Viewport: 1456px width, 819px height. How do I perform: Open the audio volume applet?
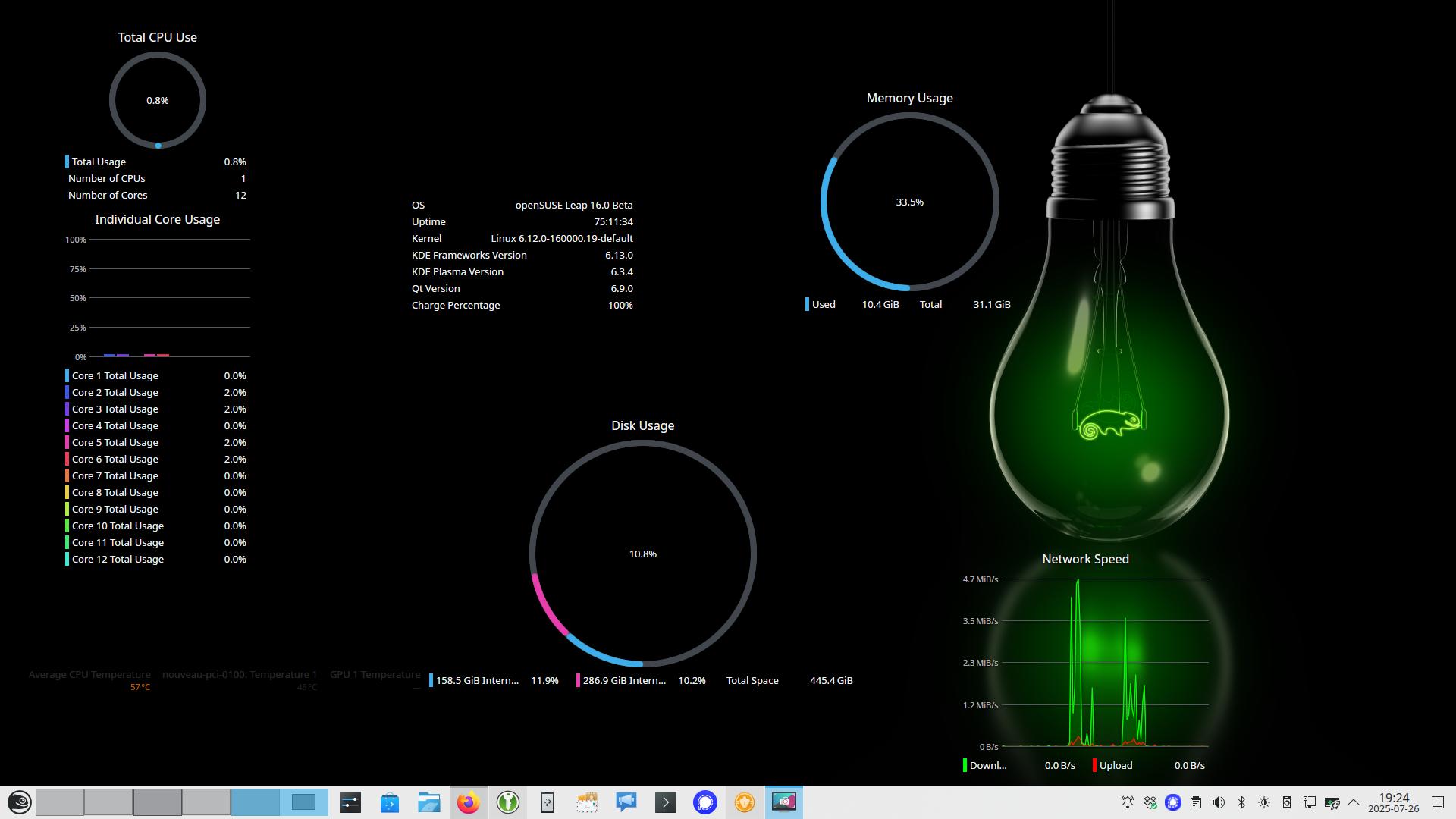point(1219,802)
